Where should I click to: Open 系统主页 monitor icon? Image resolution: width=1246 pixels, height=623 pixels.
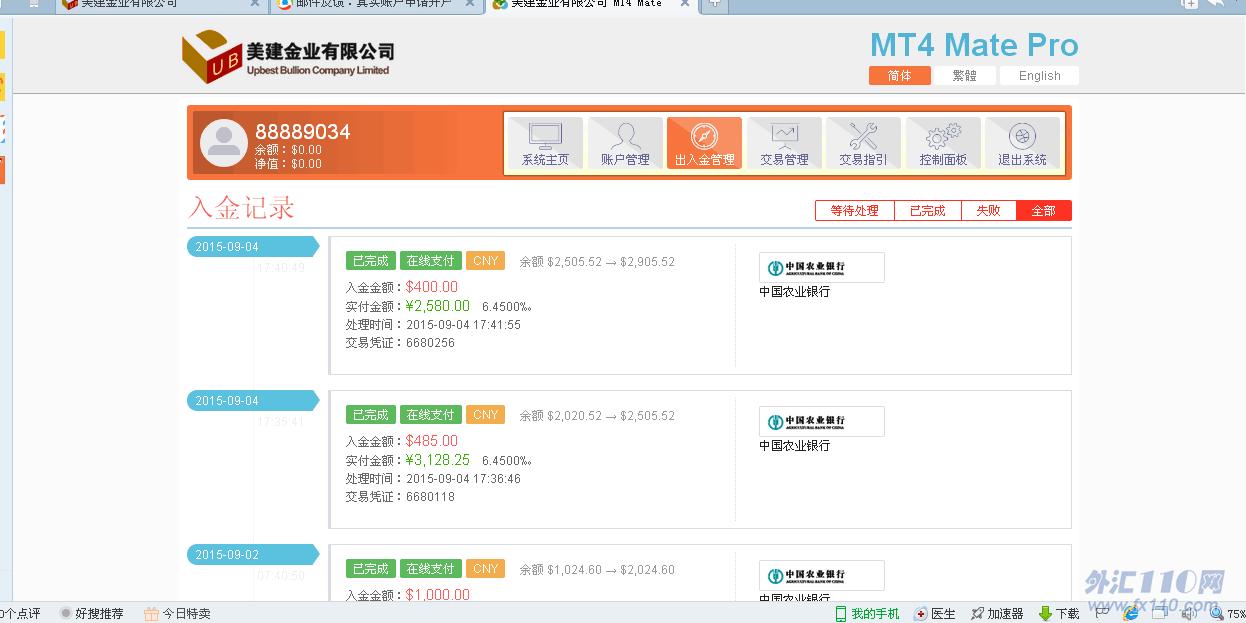545,143
